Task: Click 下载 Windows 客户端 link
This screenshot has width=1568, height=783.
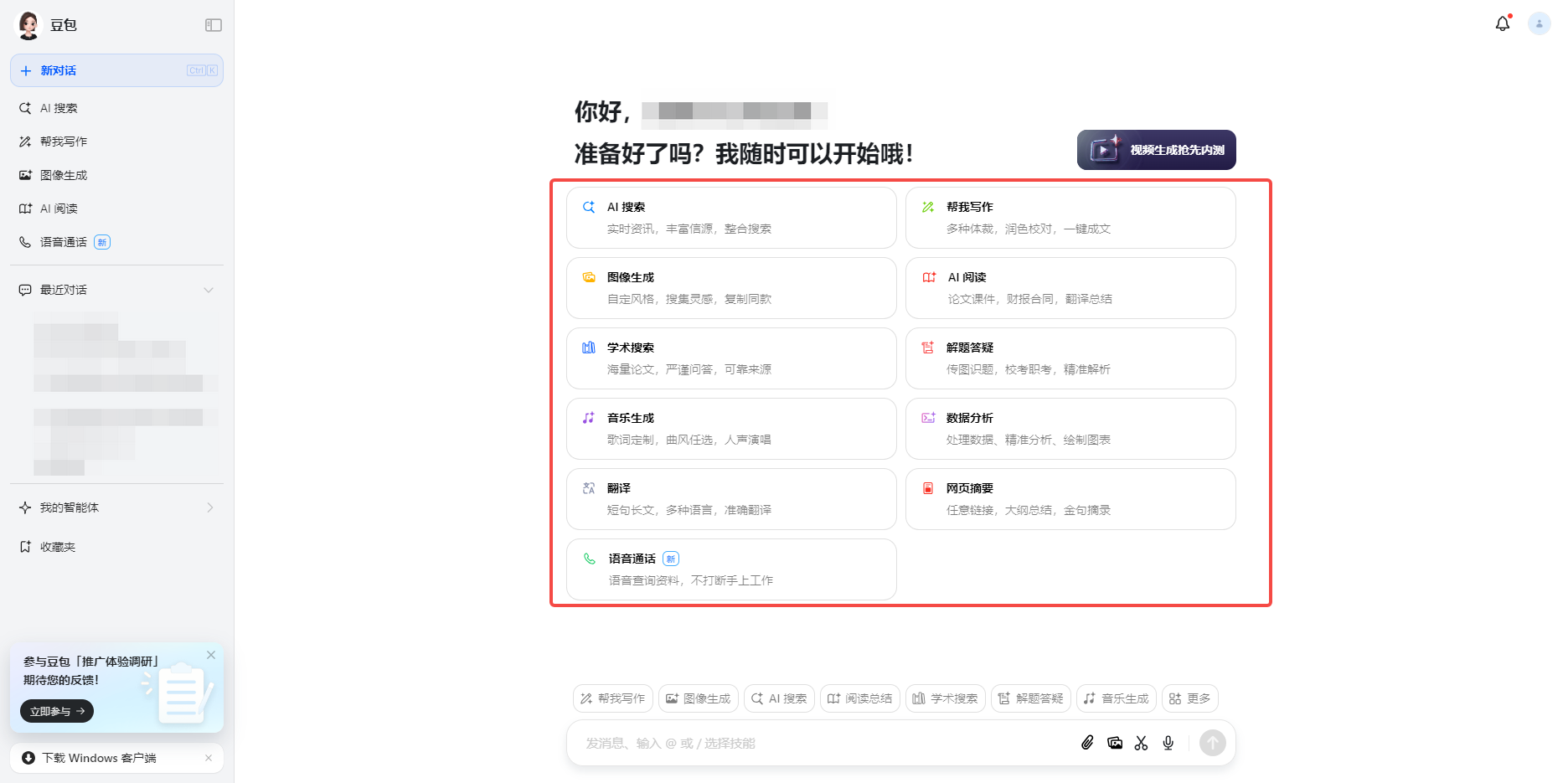Action: click(99, 758)
